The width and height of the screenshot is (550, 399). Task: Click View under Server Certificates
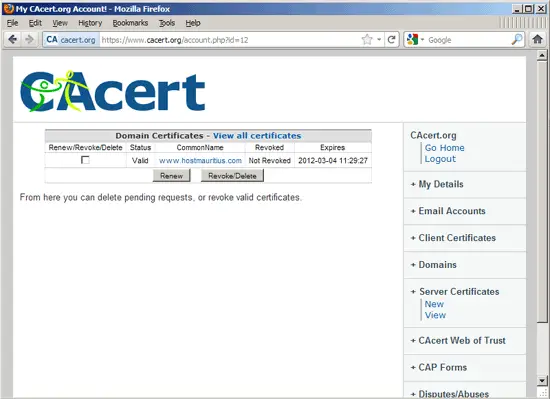pos(435,315)
